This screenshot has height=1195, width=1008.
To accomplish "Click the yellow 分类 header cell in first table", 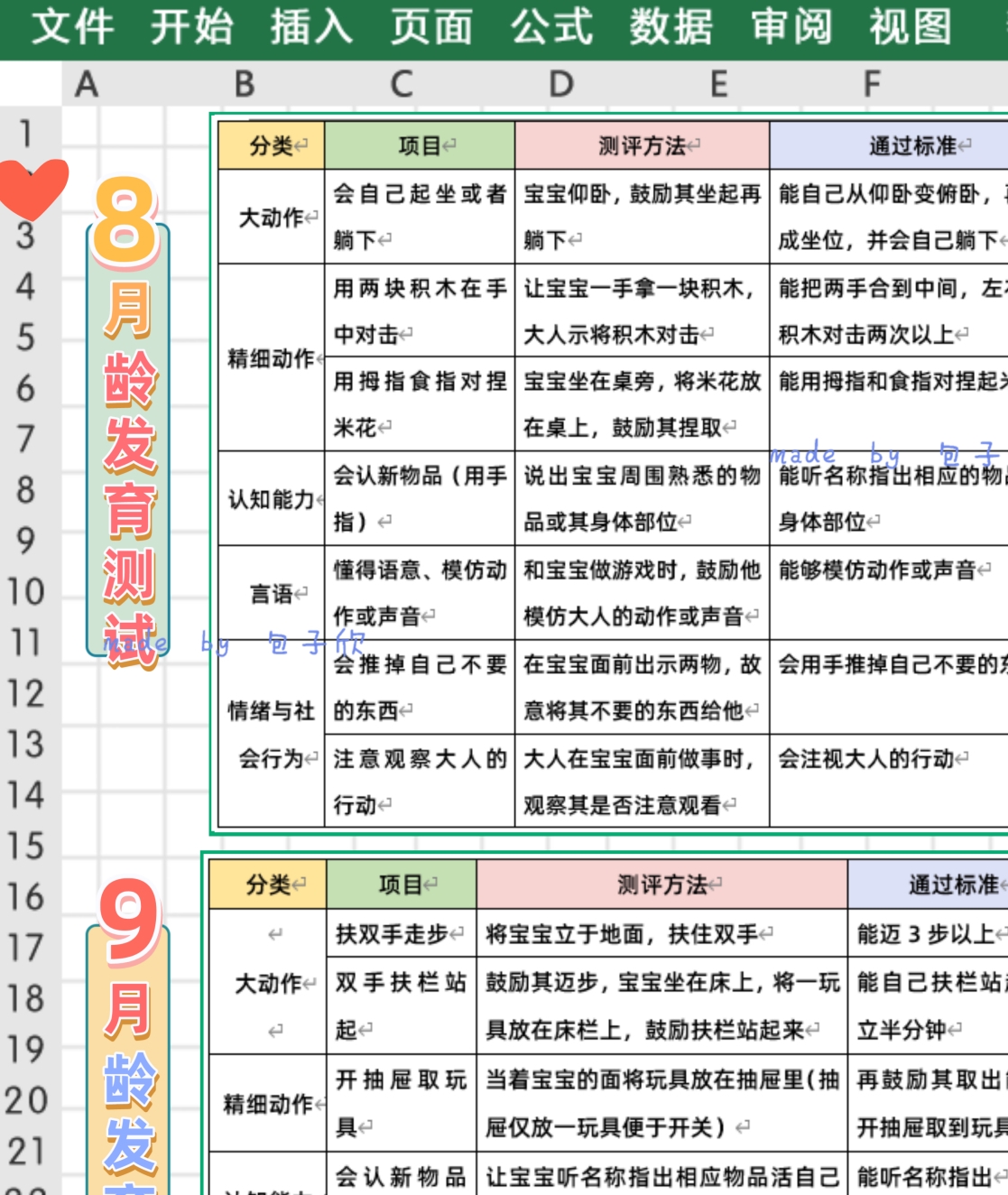I will 272,145.
